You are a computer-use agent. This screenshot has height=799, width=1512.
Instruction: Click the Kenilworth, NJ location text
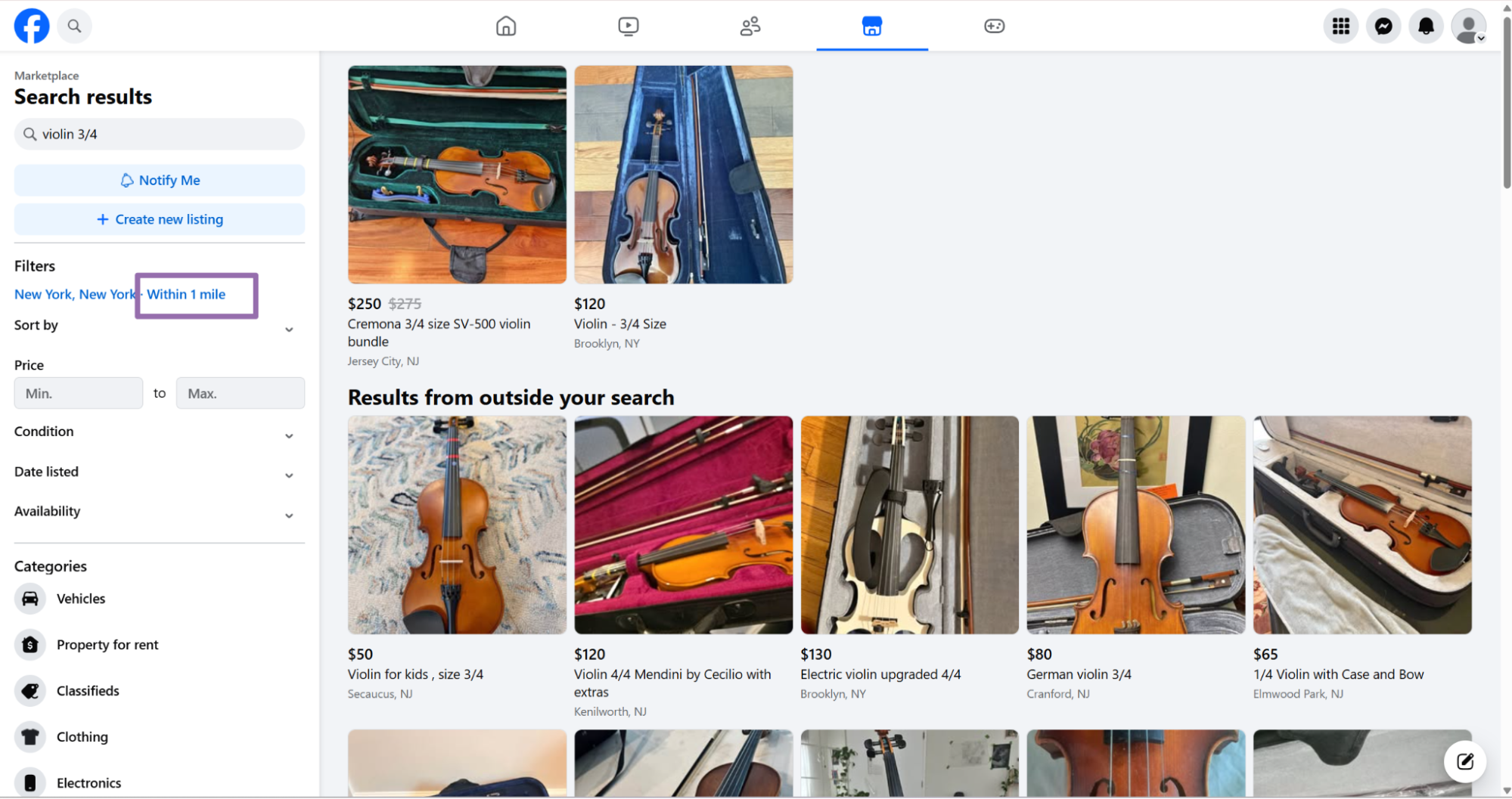coord(610,712)
